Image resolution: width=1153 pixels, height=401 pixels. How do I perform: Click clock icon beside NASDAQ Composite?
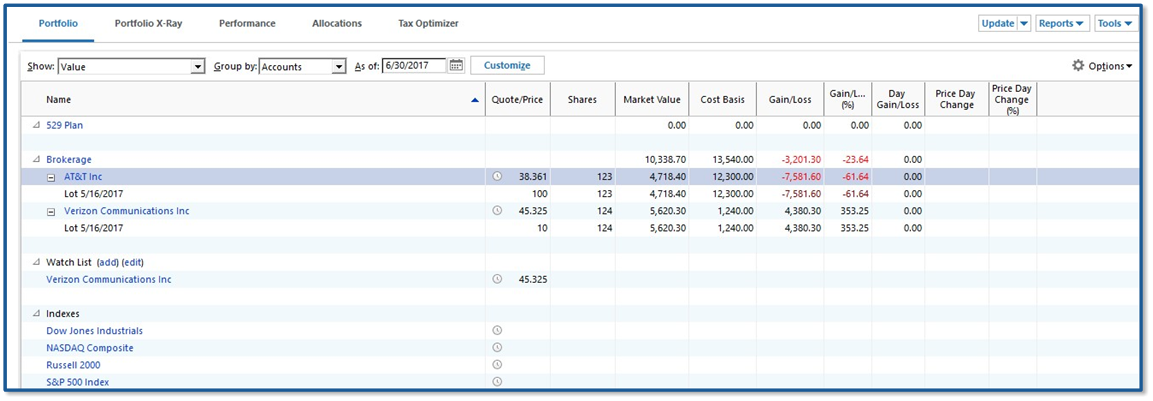(497, 348)
